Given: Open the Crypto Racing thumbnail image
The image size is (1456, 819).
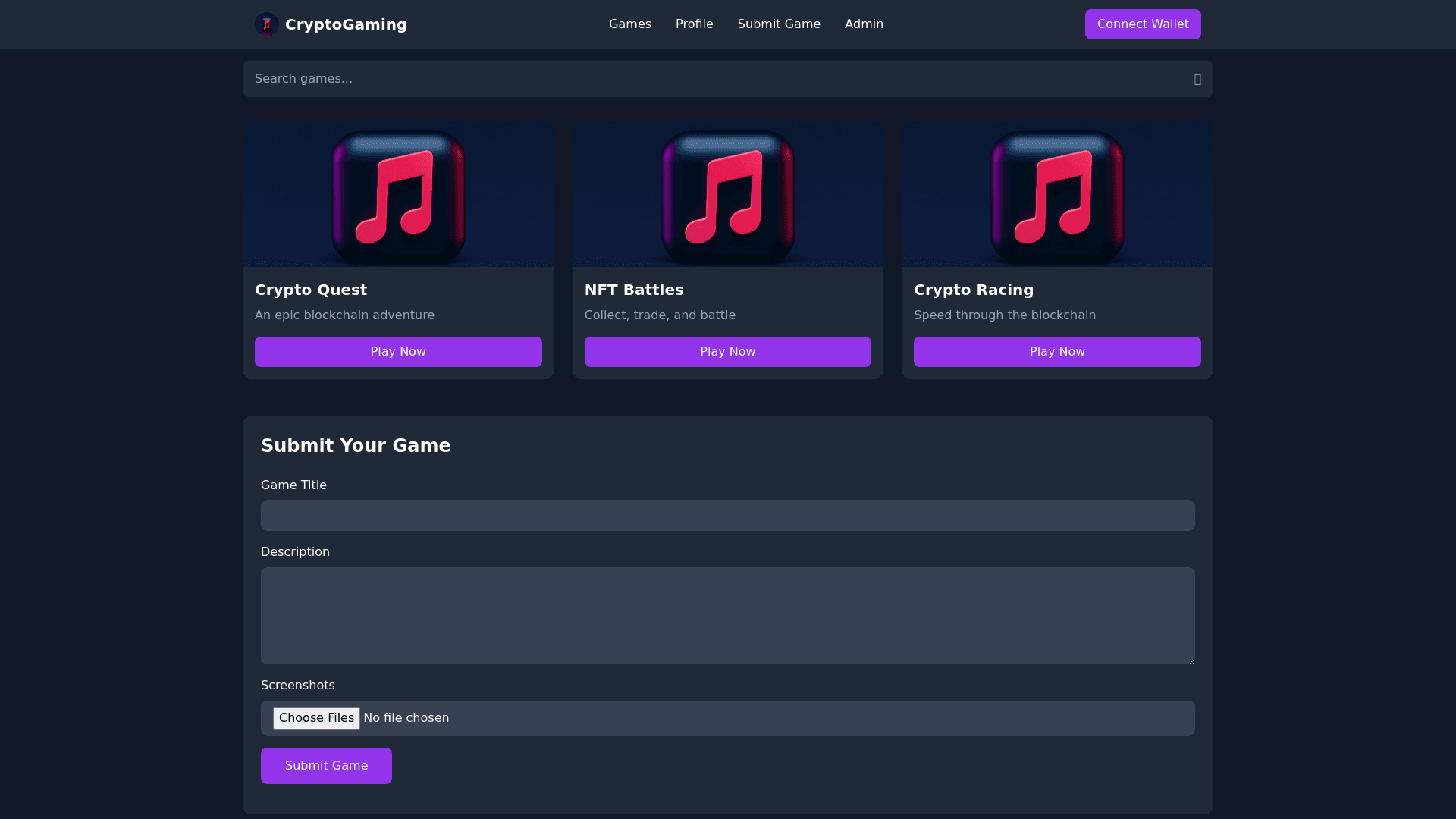Looking at the screenshot, I should point(1056,194).
